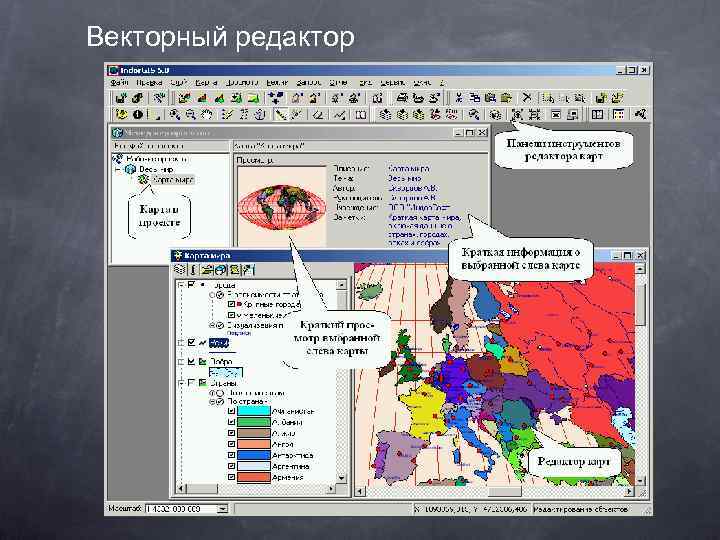720x540 pixels.
Task: Expand the highlighted layer node in legend
Action: [x=181, y=343]
